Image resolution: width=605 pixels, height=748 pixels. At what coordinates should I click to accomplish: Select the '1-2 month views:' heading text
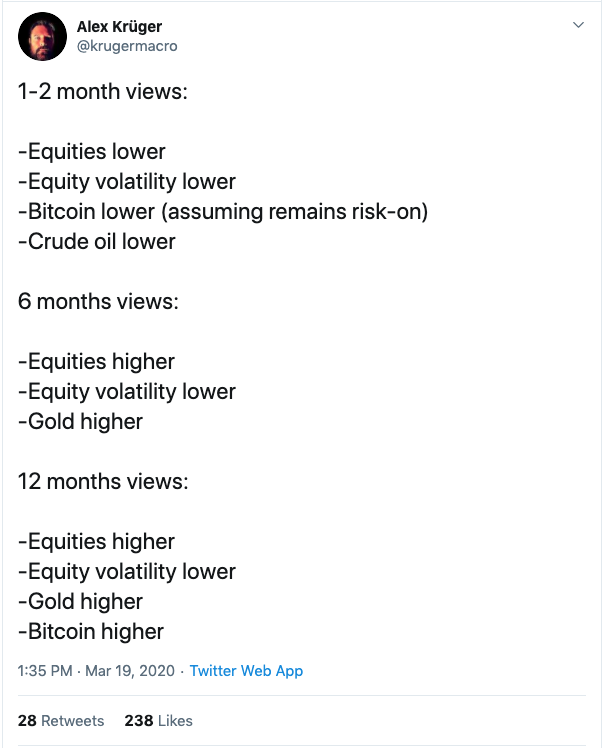103,91
